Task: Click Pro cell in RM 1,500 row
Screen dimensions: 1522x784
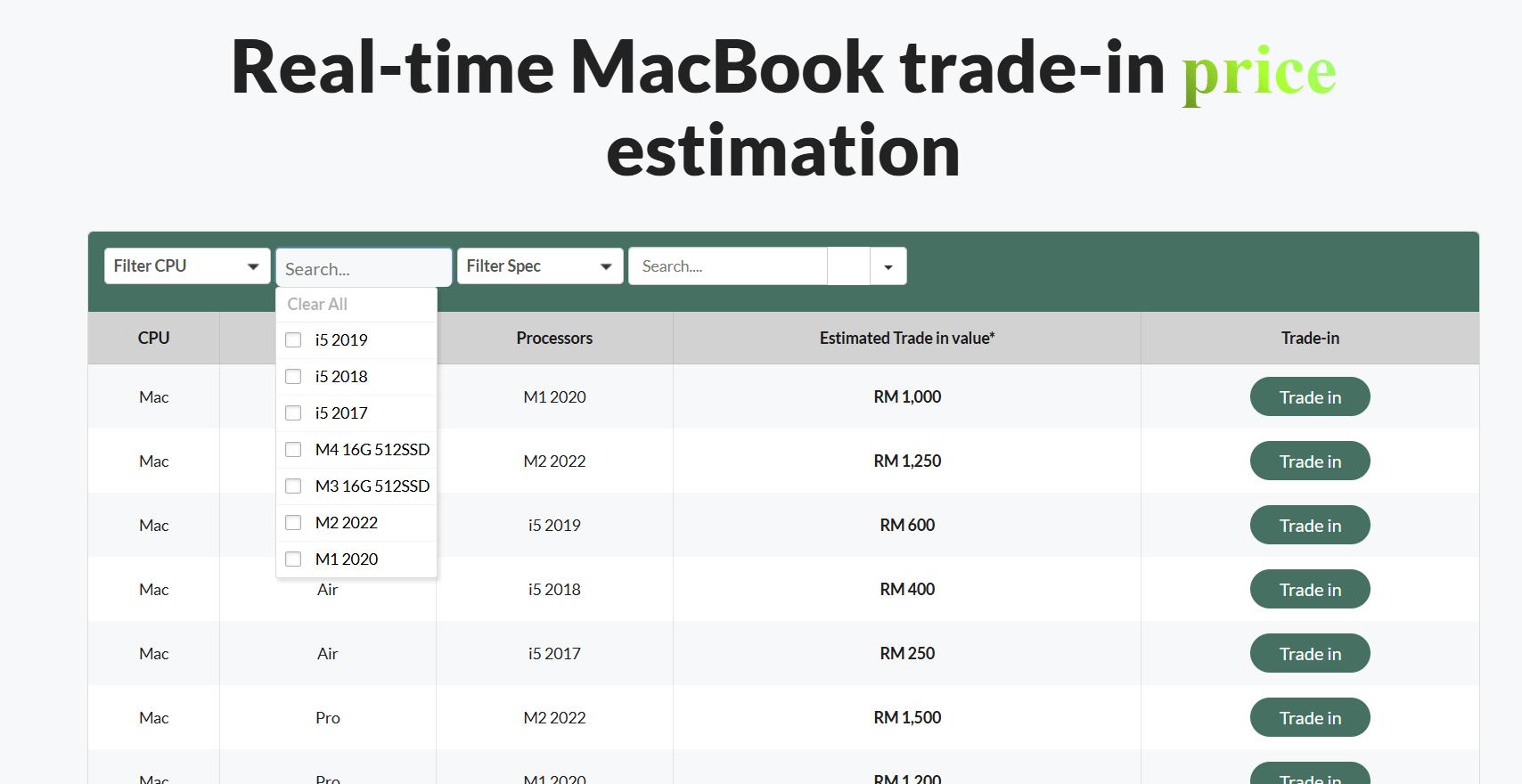Action: click(328, 718)
